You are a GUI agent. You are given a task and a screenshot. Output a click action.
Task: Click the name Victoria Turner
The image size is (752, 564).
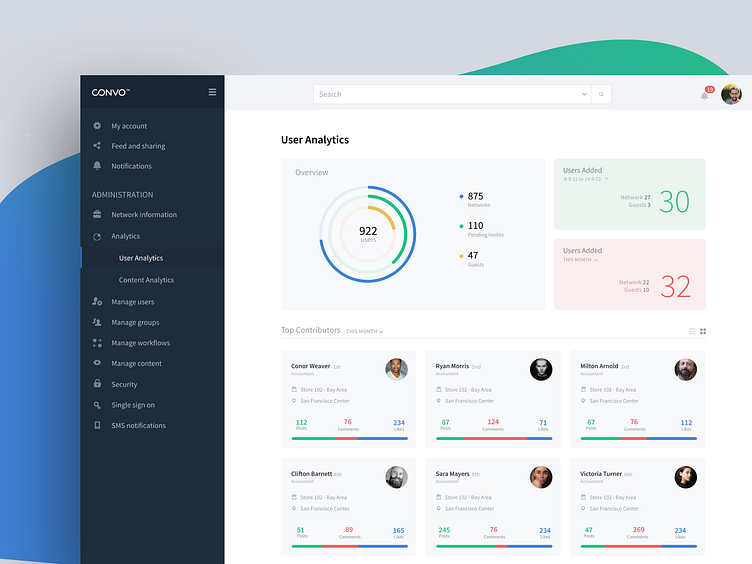[601, 474]
